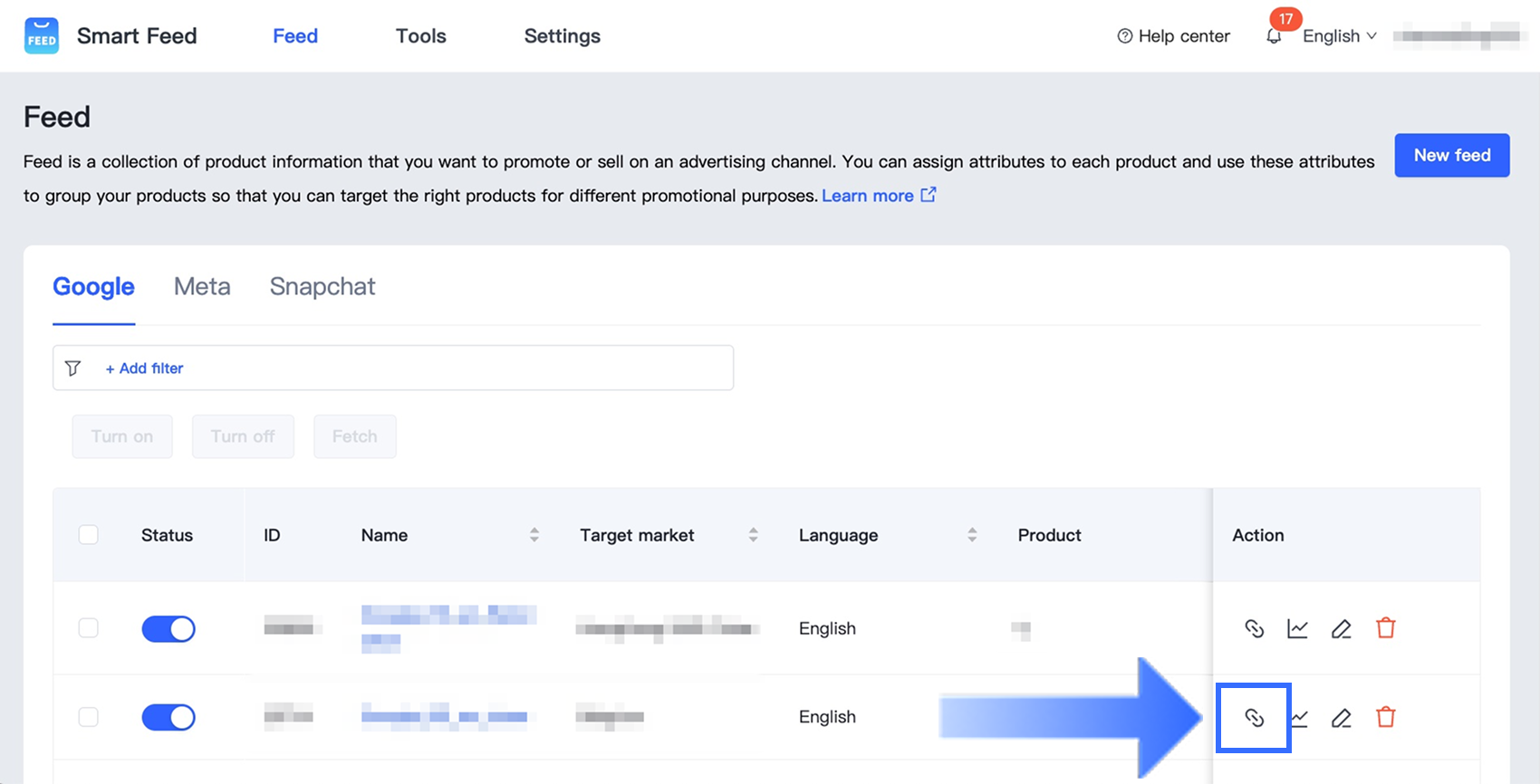Open the notification bell with 17 badge
1540x784 pixels.
tap(1275, 36)
